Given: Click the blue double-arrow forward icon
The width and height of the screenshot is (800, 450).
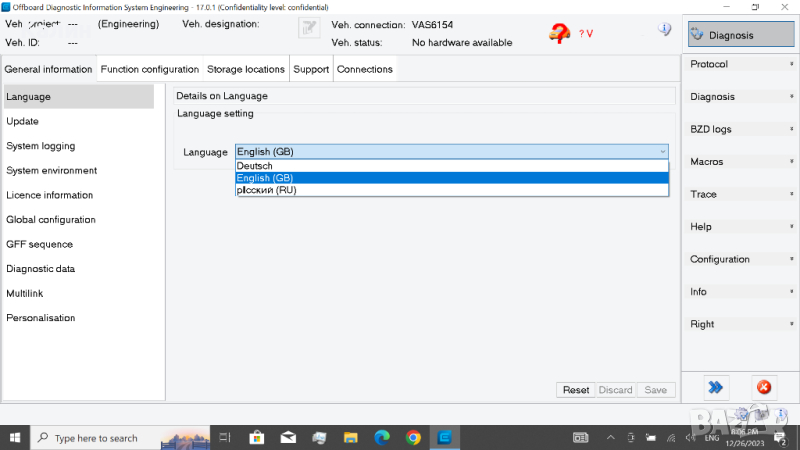Looking at the screenshot, I should point(715,387).
